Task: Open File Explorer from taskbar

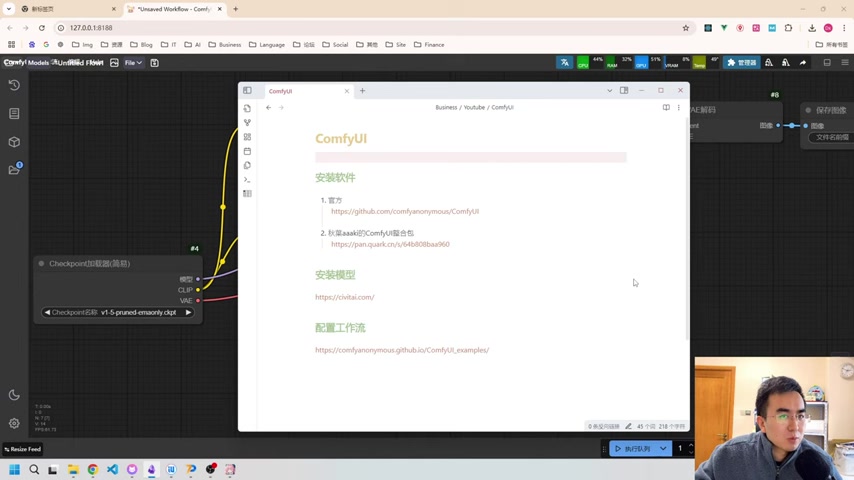Action: tap(73, 470)
